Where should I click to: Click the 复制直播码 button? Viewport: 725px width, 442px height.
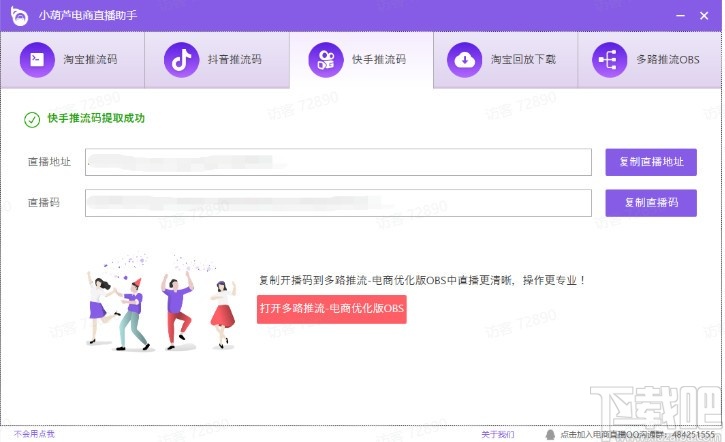(651, 203)
